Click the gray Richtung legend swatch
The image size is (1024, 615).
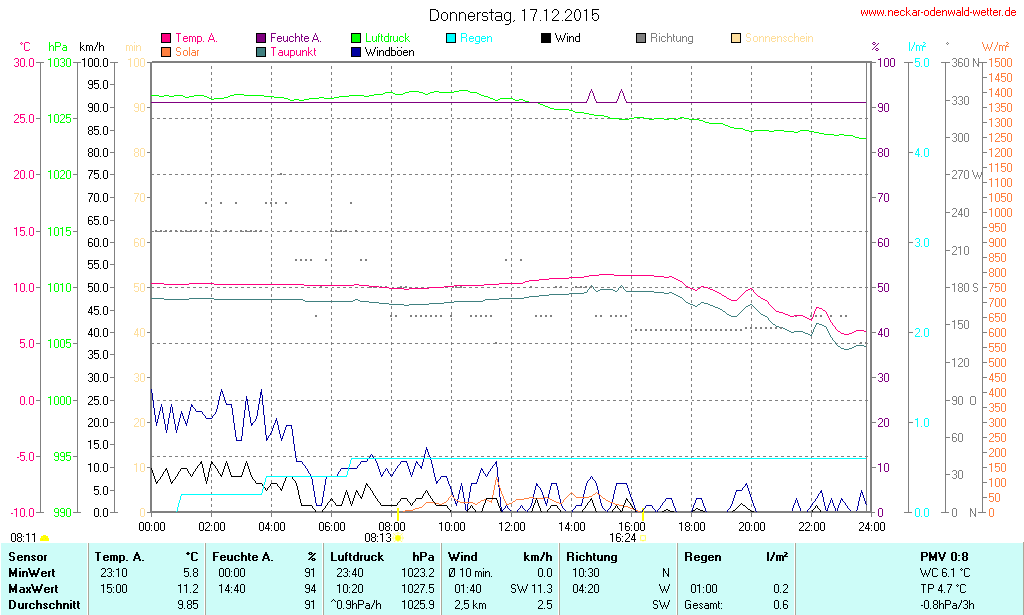click(641, 39)
